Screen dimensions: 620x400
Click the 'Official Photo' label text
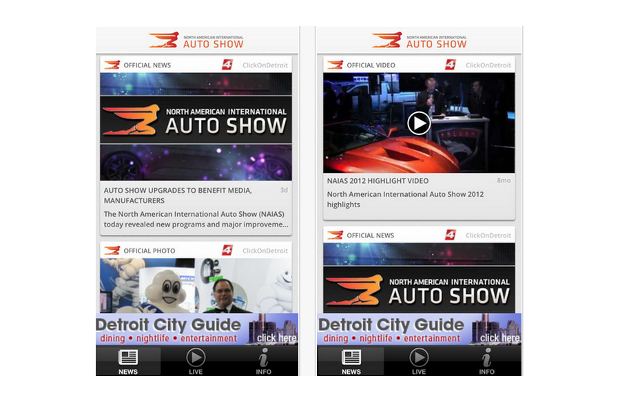(149, 251)
